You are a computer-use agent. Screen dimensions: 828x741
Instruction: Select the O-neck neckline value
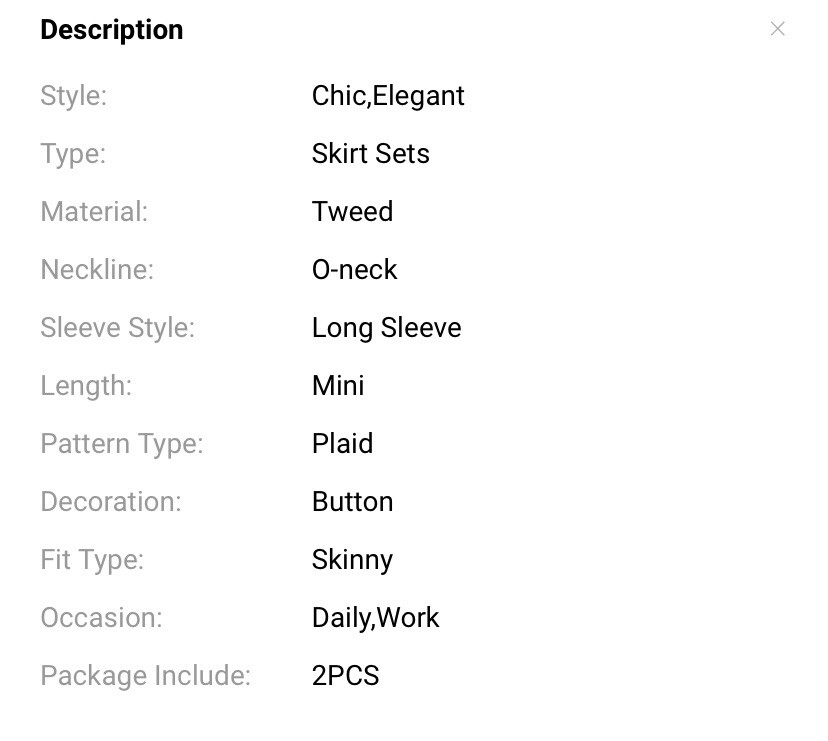click(354, 270)
